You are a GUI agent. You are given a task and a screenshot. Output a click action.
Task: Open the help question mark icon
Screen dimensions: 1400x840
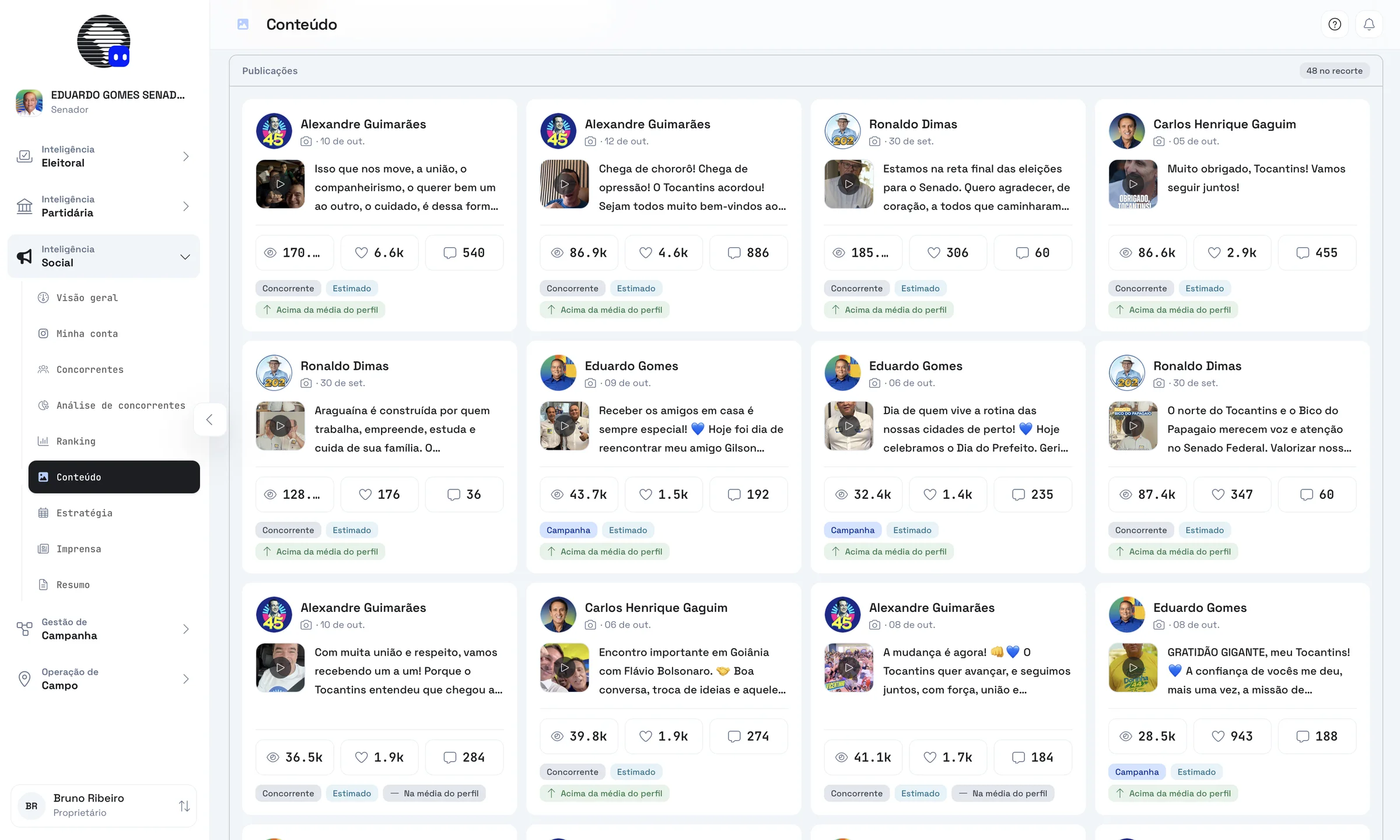[1335, 24]
